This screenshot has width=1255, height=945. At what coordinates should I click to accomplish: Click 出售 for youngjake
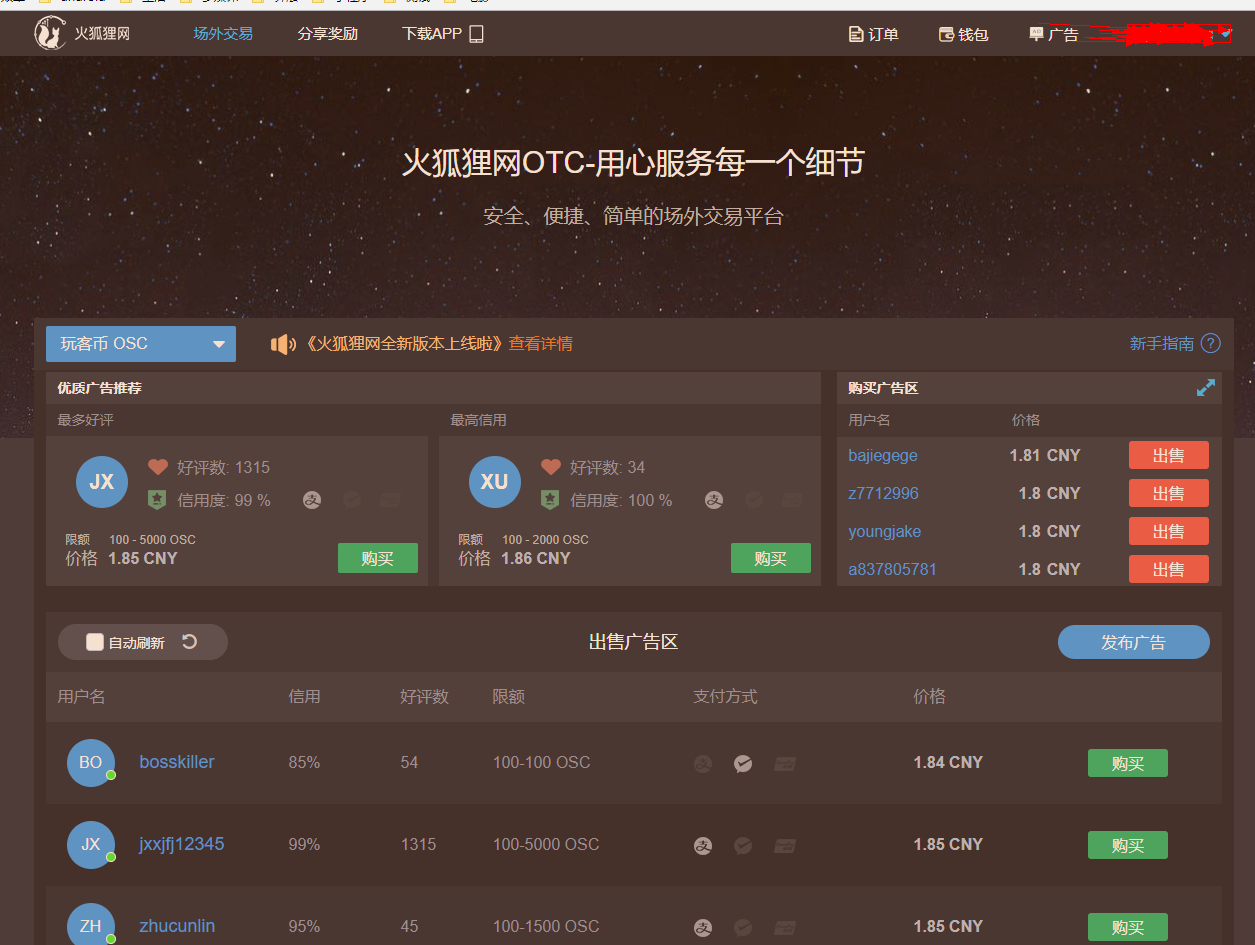coord(1168,531)
